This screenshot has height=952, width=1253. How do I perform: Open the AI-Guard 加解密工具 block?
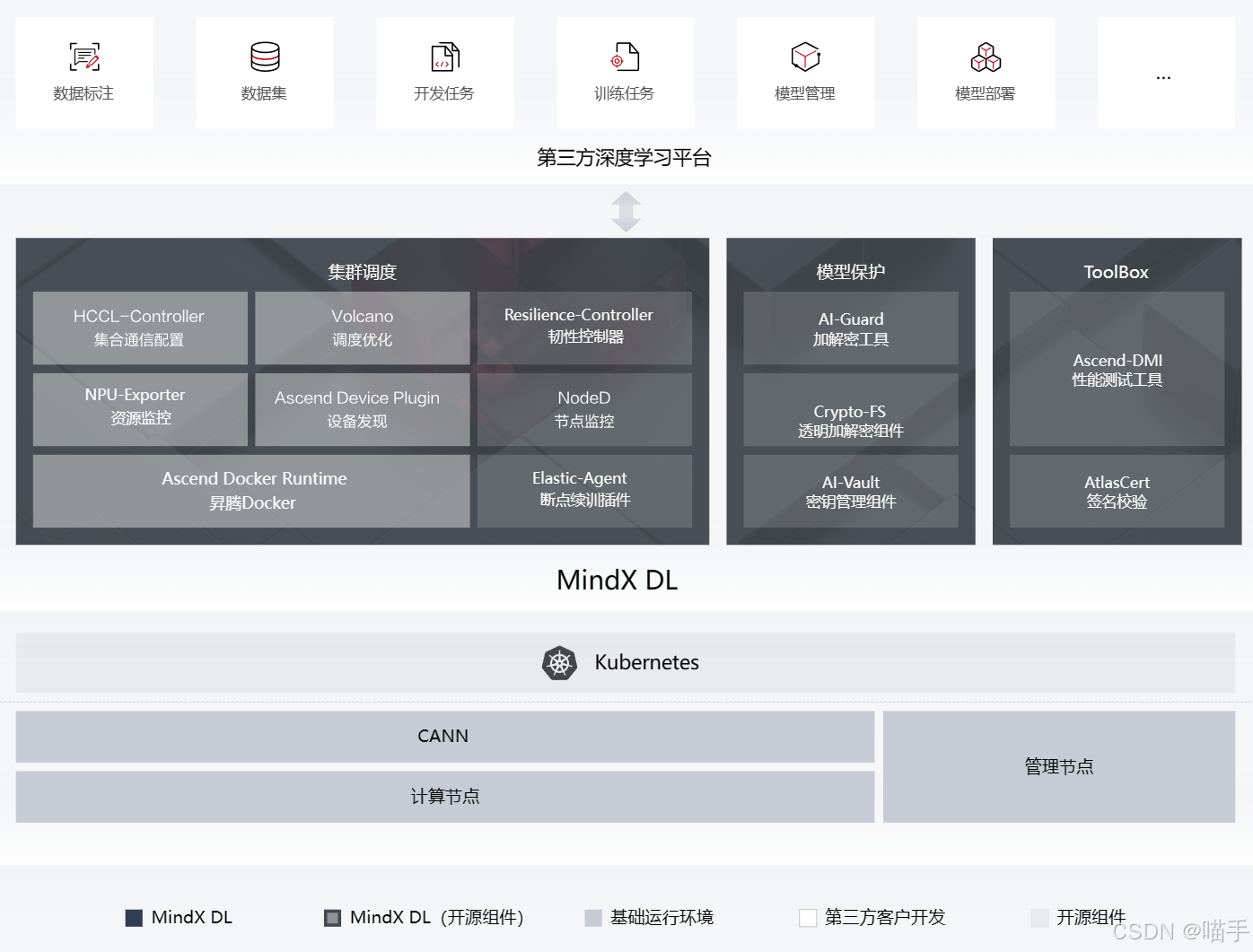[851, 328]
